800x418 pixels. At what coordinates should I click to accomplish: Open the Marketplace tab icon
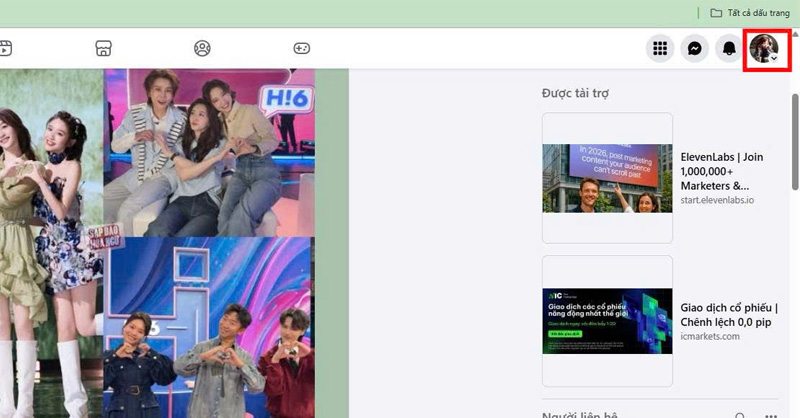point(101,48)
